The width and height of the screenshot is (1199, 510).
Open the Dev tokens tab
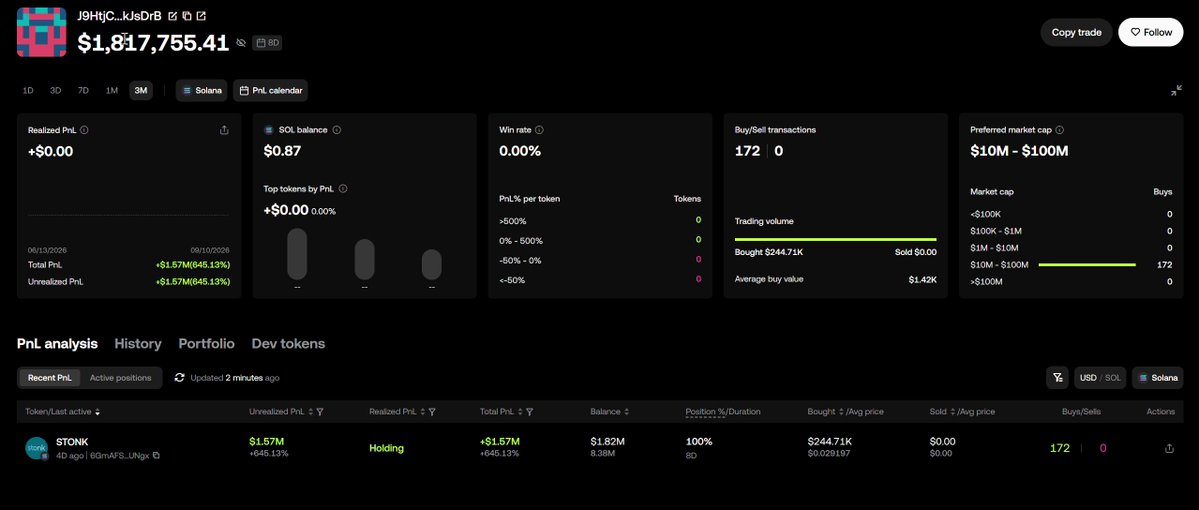[x=288, y=344]
